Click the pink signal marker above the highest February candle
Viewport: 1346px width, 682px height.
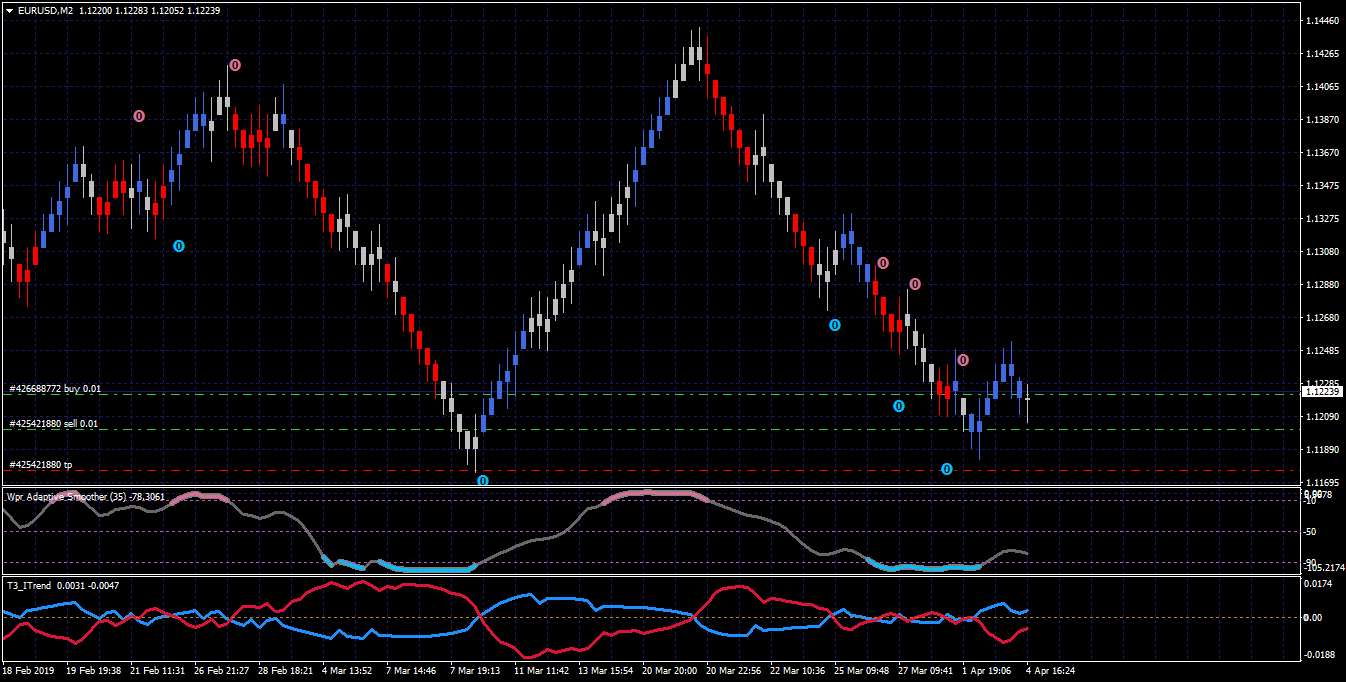(235, 65)
